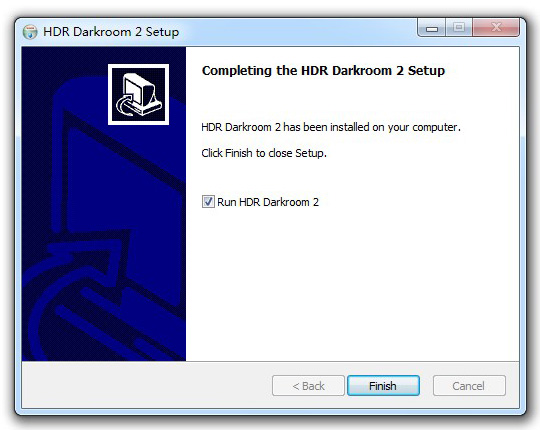Click the "Completing the HDR Darkroom 2 Setup" heading
The height and width of the screenshot is (430, 540).
323,71
